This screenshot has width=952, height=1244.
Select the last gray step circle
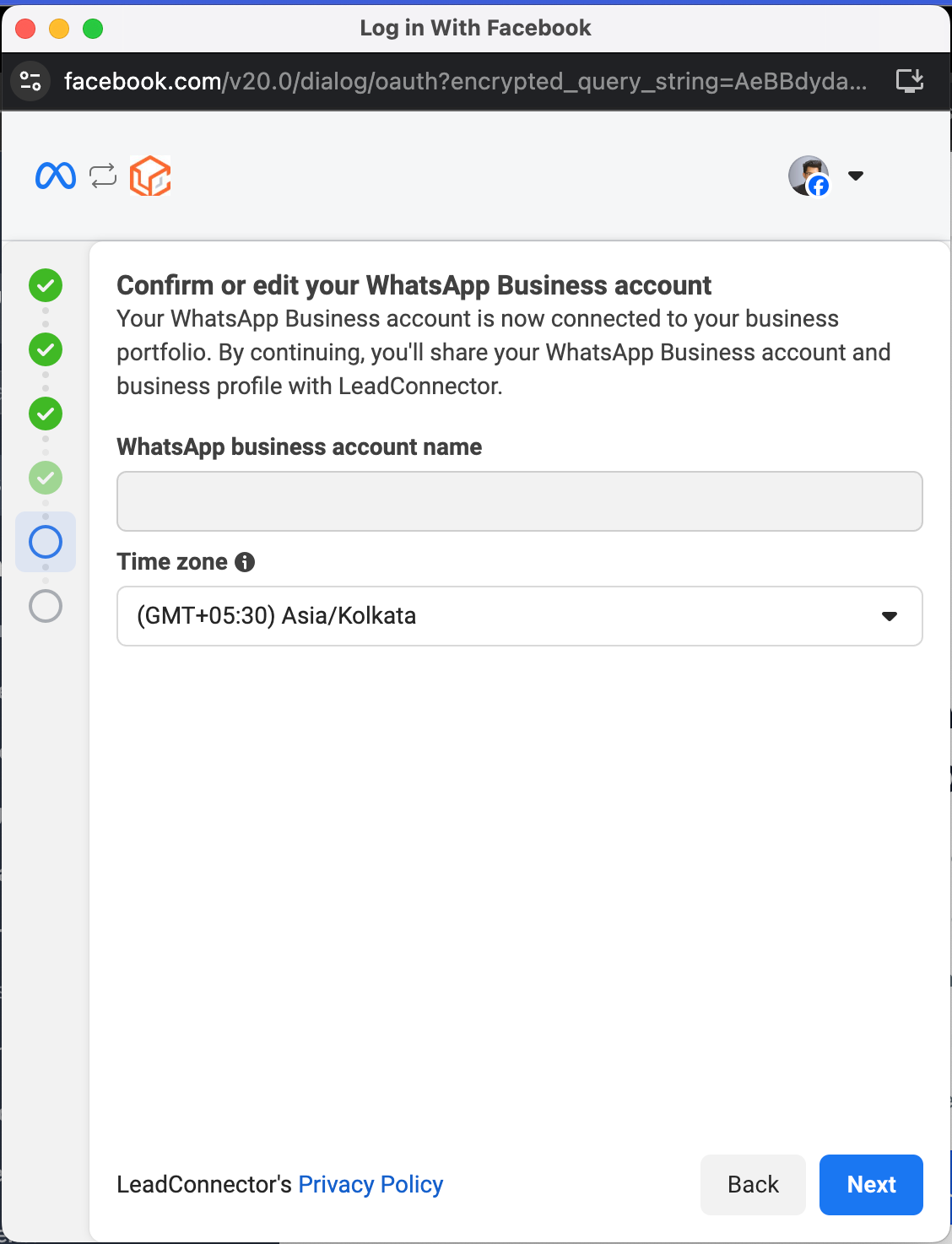[46, 606]
